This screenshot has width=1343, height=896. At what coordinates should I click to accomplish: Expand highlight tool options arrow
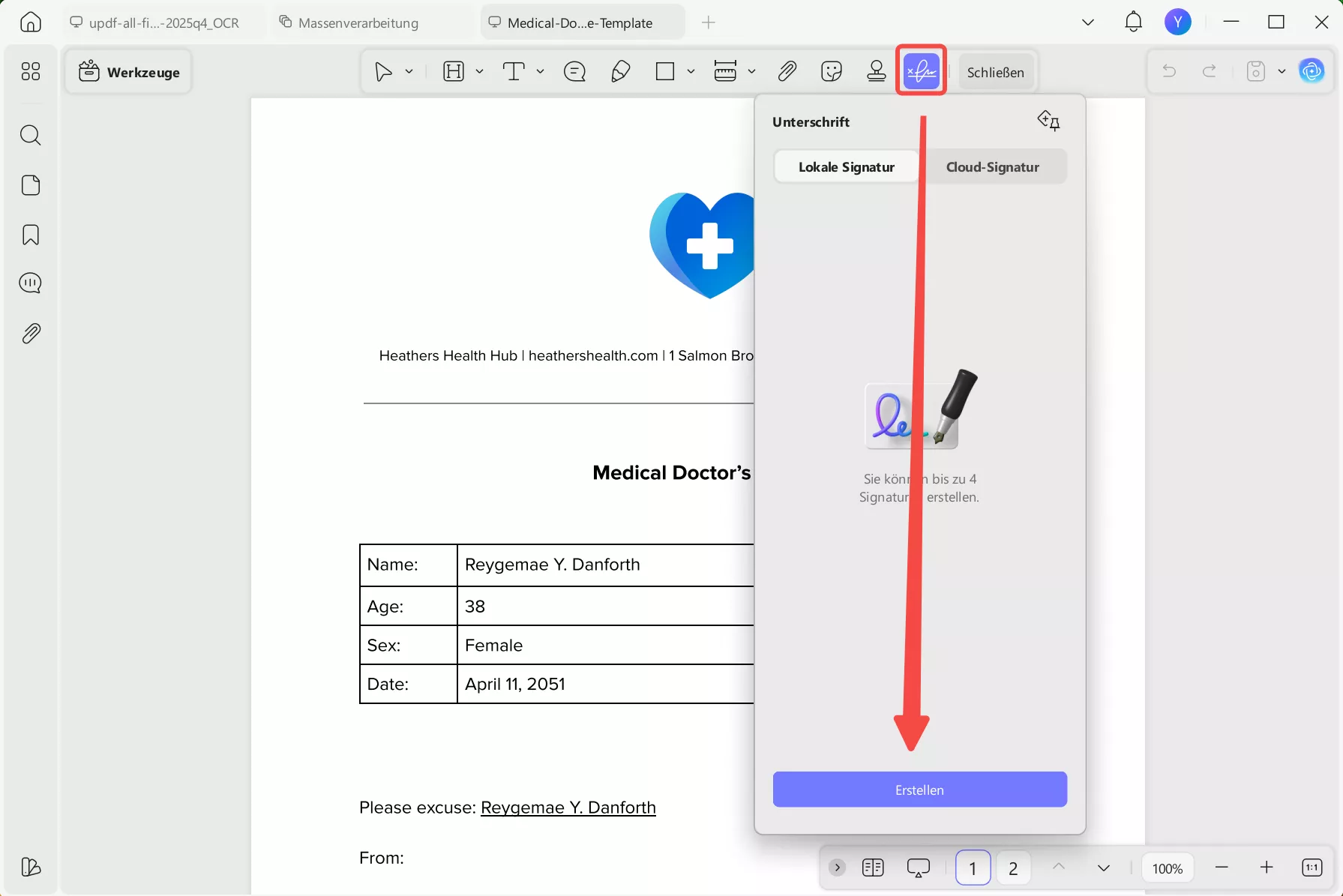pyautogui.click(x=479, y=72)
